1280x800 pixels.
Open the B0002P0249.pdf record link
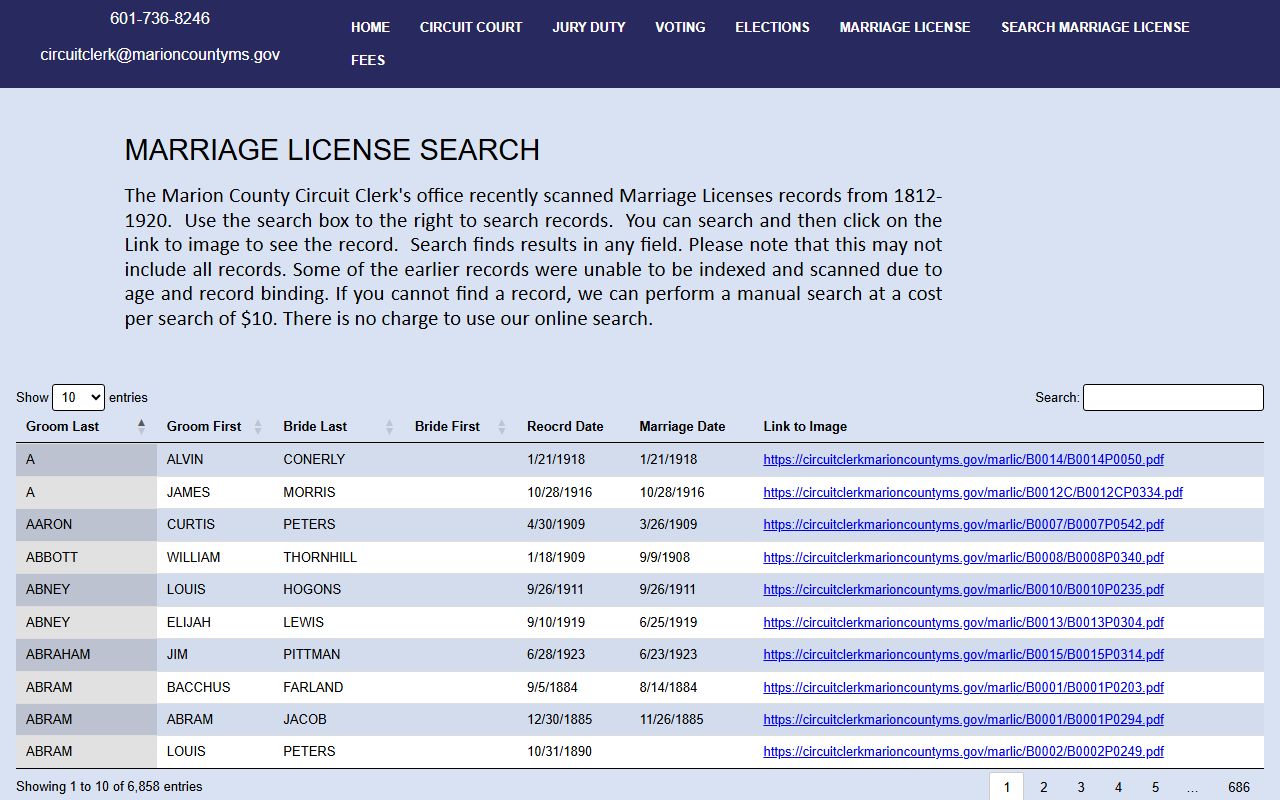tap(963, 751)
